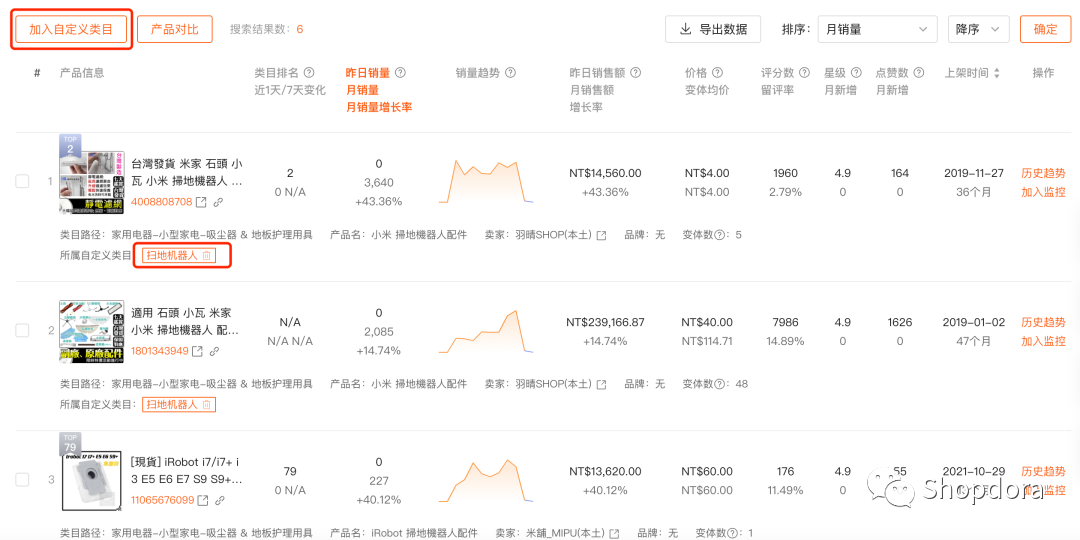Open external link beside ID 11065676099
This screenshot has width=1080, height=540.
tap(202, 500)
